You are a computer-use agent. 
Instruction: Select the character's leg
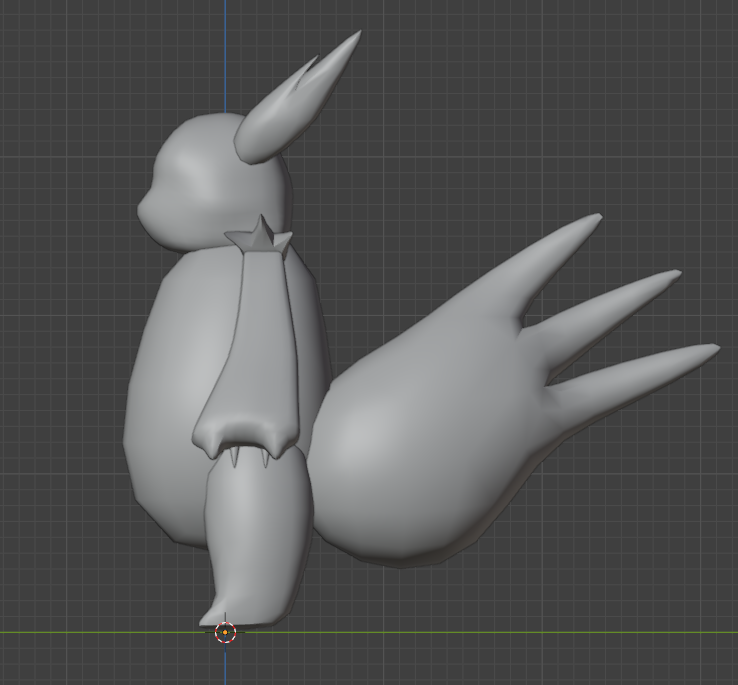255,530
